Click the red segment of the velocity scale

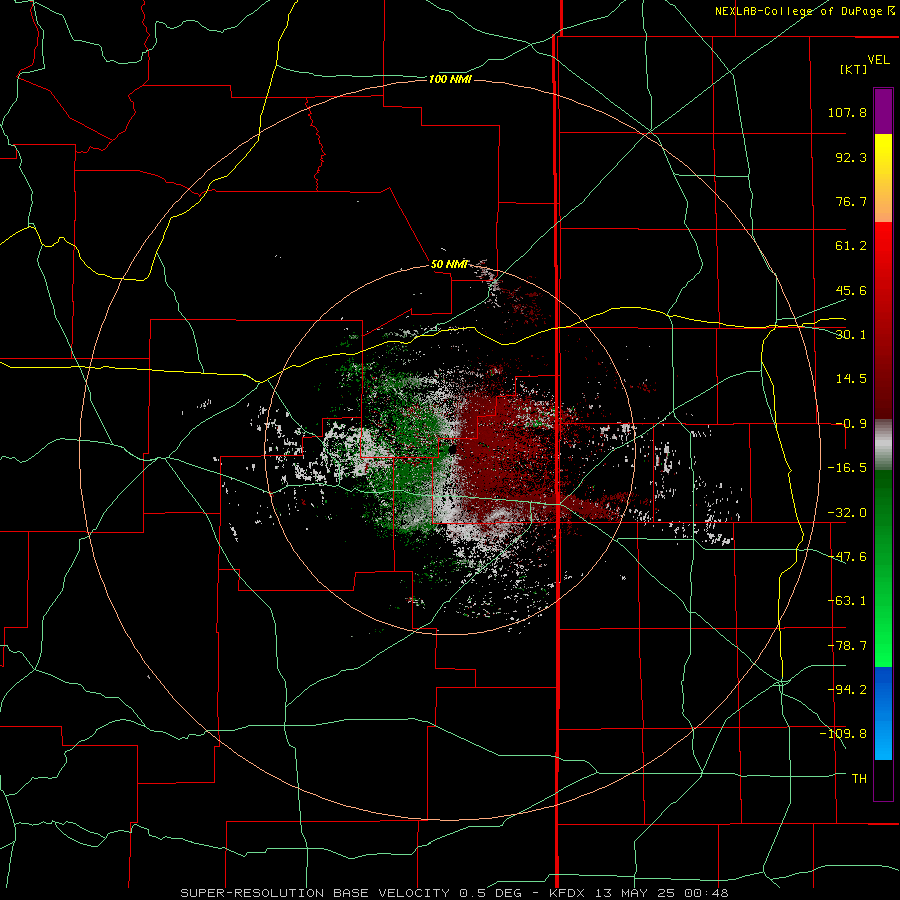pos(883,320)
